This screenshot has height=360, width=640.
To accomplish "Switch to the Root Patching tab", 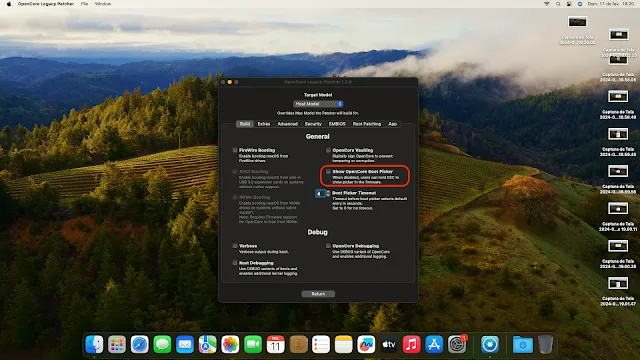I will click(367, 124).
